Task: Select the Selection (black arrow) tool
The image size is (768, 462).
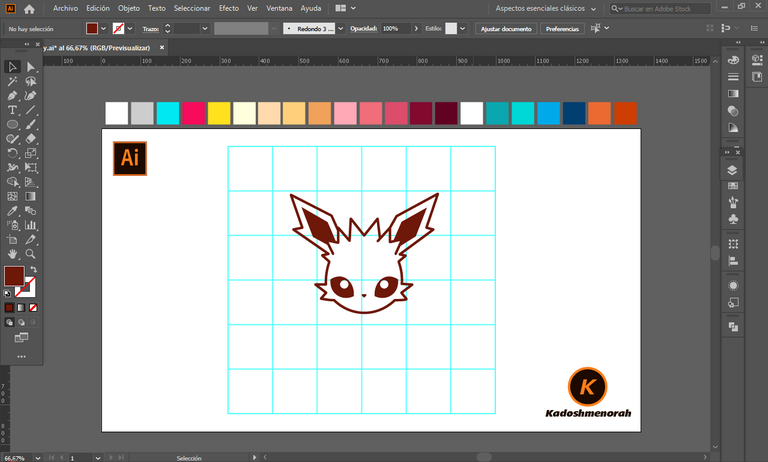Action: point(12,67)
